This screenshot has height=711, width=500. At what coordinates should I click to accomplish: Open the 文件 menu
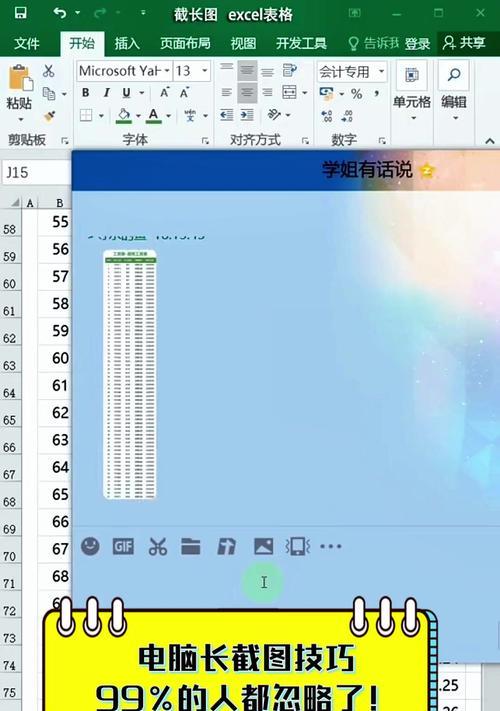click(x=27, y=44)
